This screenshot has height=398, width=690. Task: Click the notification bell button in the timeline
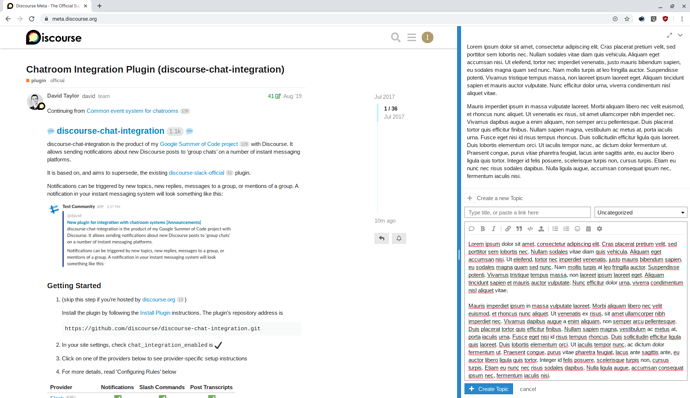click(x=399, y=238)
